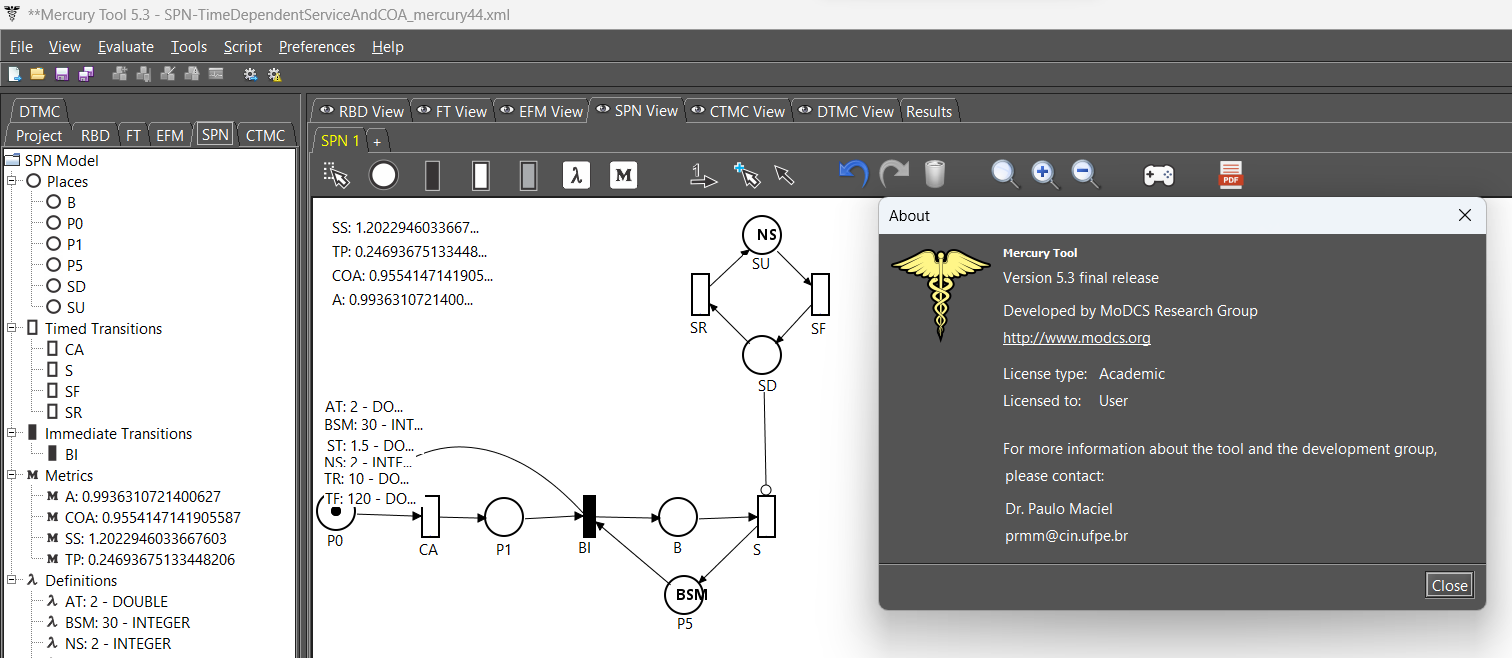
Task: Switch to the Results tab
Action: click(929, 111)
